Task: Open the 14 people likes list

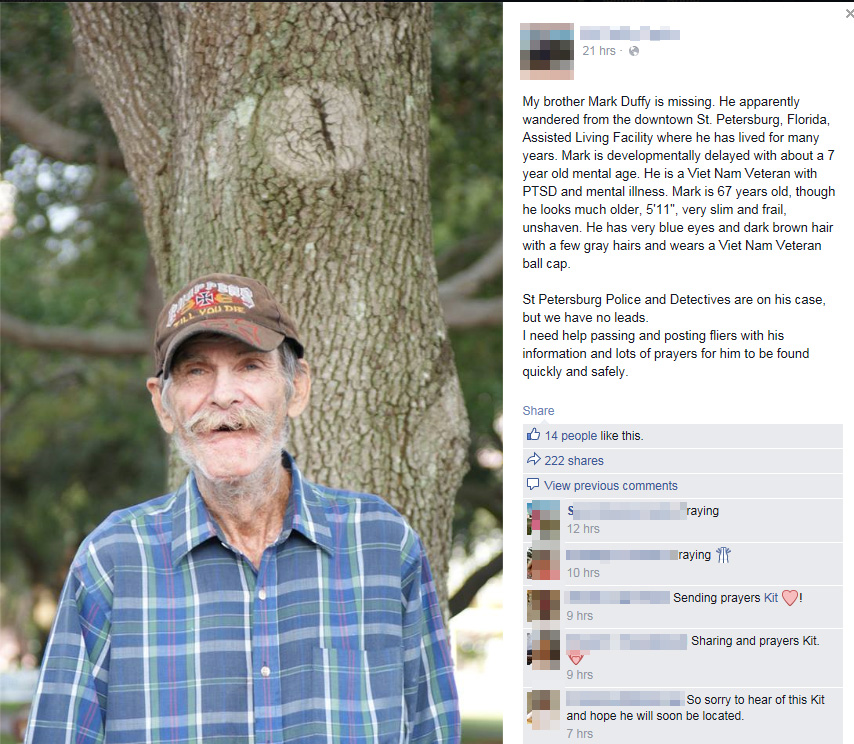Action: tap(571, 436)
